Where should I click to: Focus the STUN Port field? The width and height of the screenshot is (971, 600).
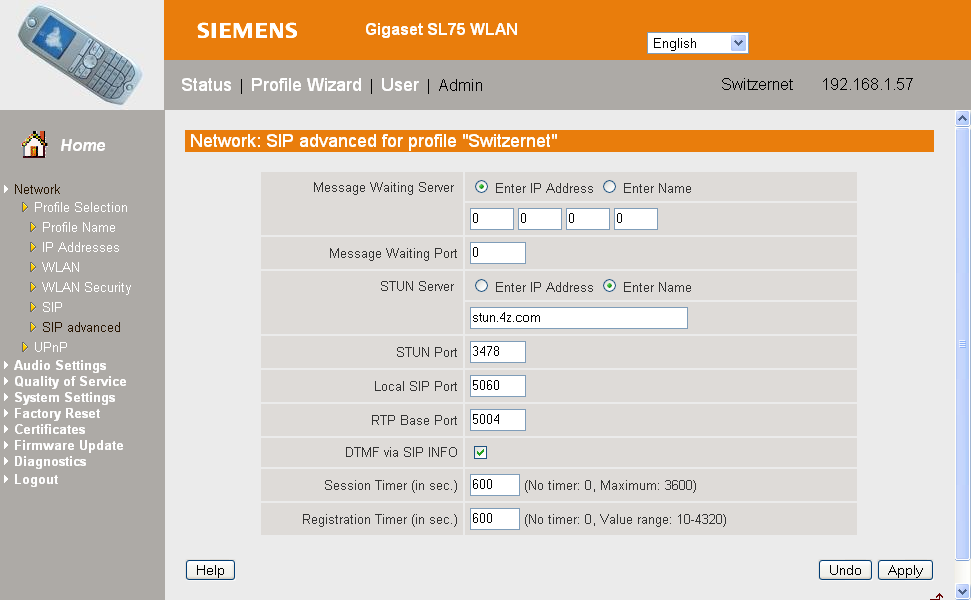498,352
